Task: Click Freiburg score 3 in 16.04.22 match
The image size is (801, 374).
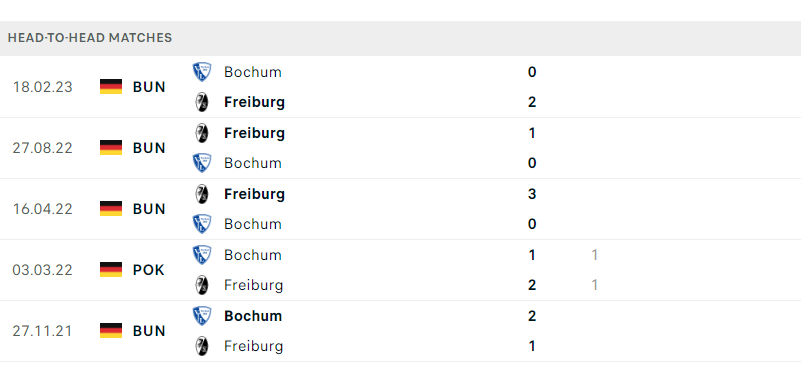Action: pos(532,194)
